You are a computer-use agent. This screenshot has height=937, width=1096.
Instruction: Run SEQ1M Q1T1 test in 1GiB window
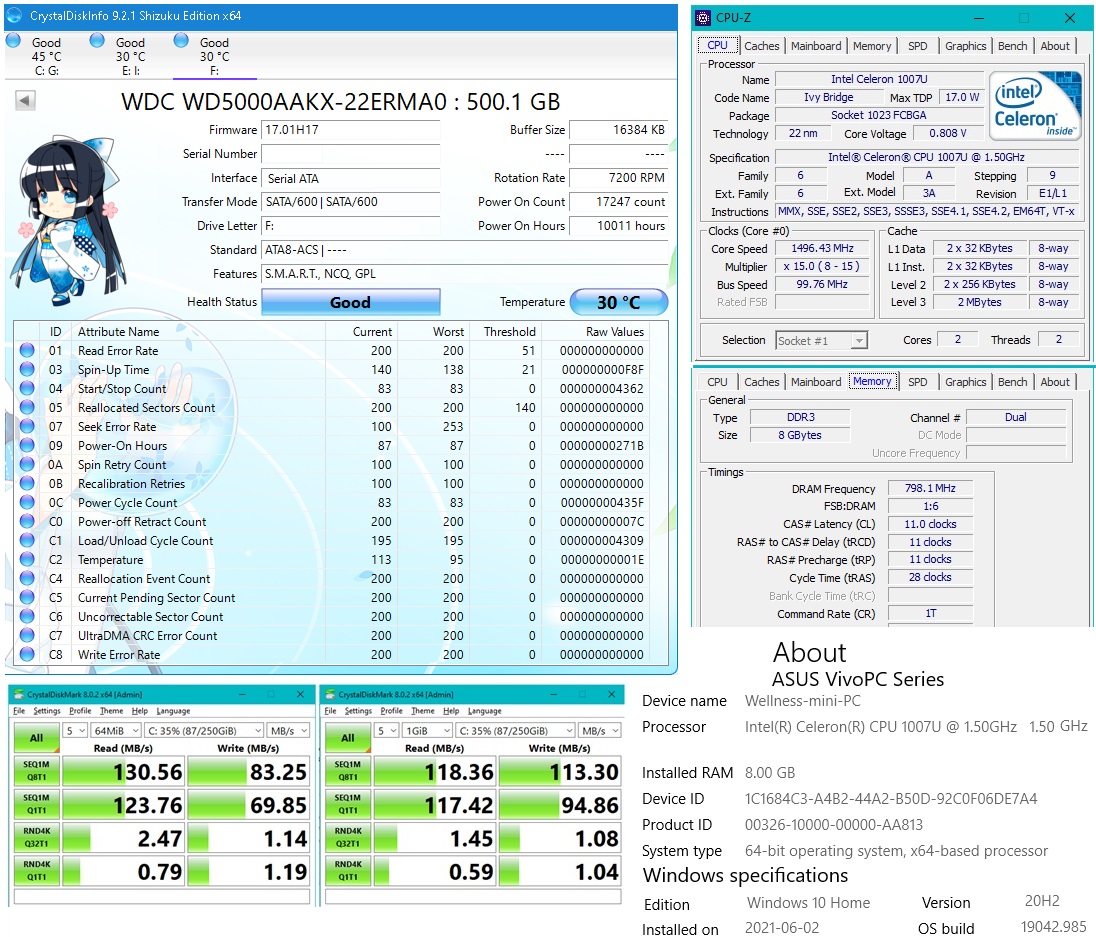click(x=347, y=804)
